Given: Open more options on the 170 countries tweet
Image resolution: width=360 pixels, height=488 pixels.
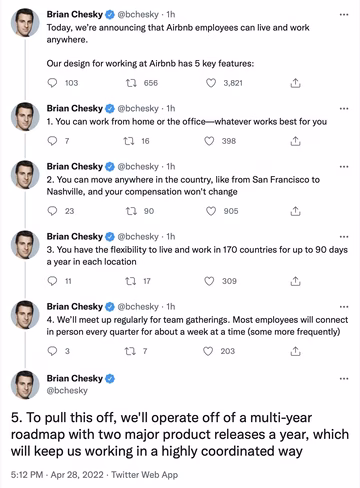Looking at the screenshot, I should (344, 237).
